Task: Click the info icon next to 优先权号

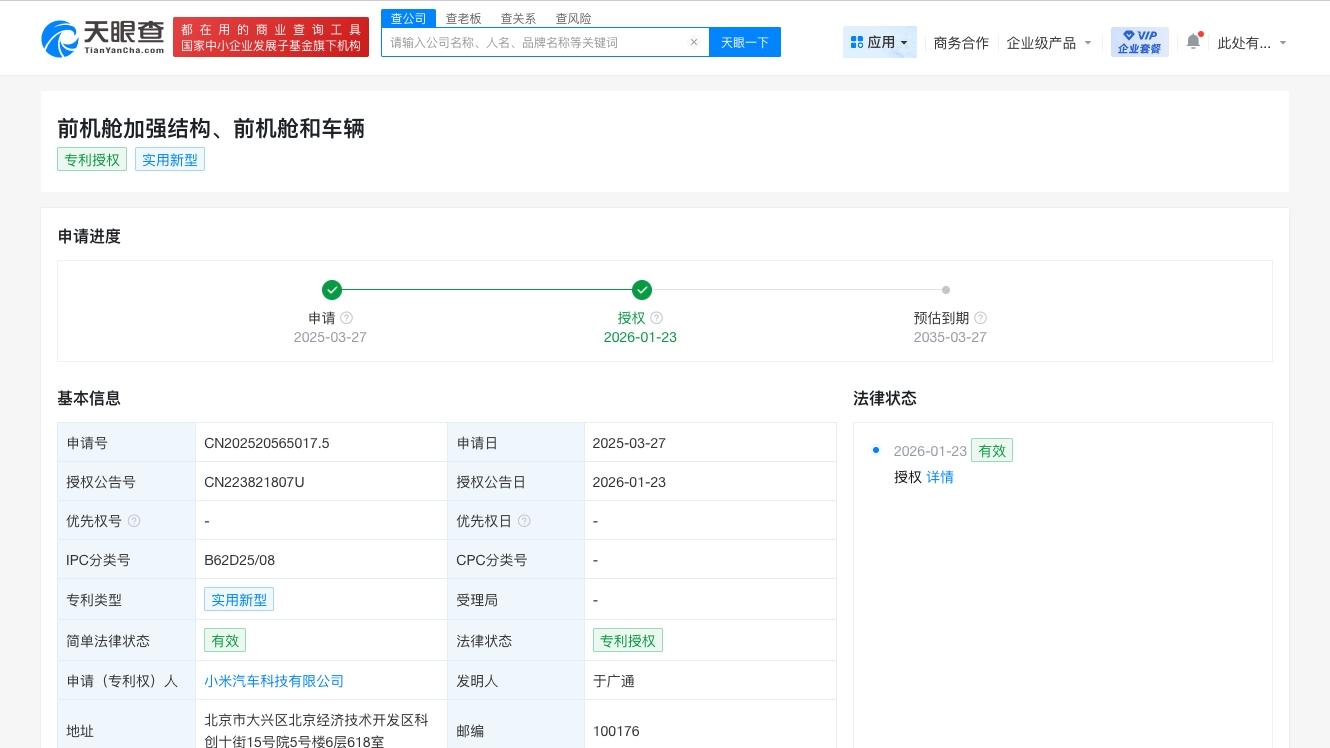Action: (x=135, y=520)
